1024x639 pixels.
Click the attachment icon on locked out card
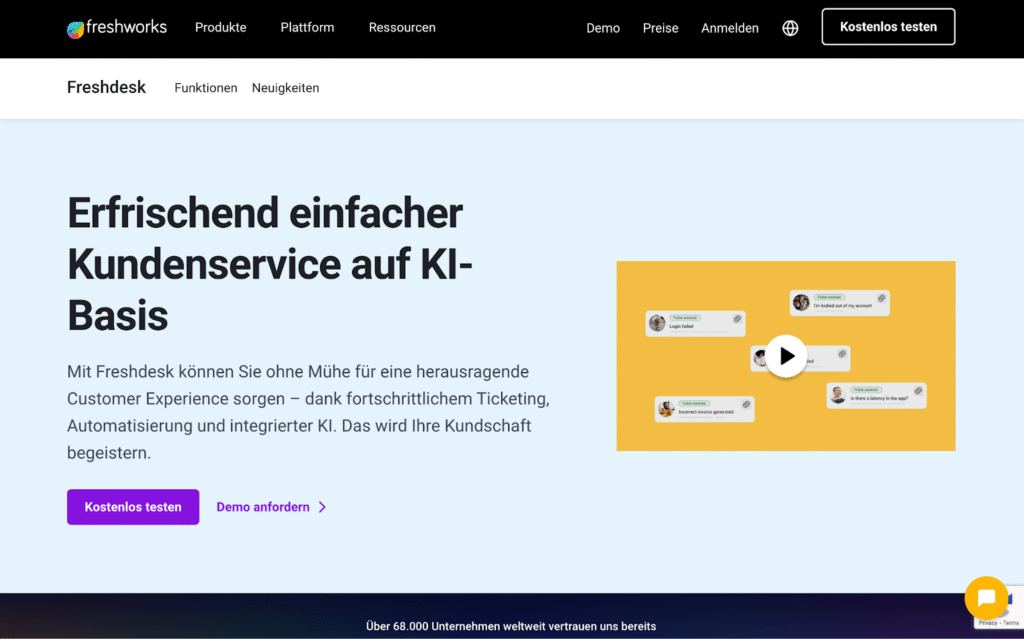(x=882, y=298)
